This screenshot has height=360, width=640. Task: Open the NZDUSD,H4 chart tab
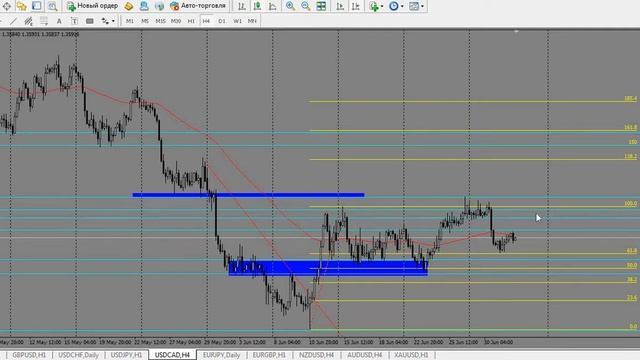pos(316,355)
